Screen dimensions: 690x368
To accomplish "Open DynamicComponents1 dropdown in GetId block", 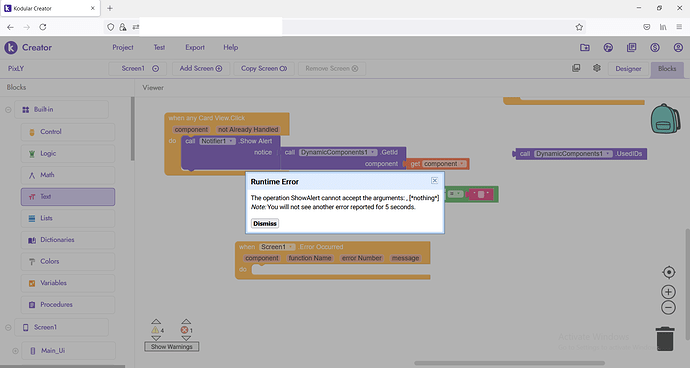I will 338,152.
